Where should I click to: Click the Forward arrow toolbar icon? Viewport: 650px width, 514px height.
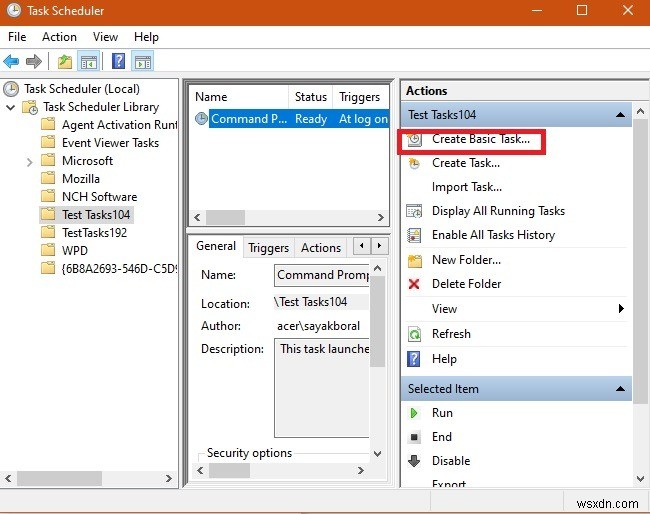coord(34,62)
